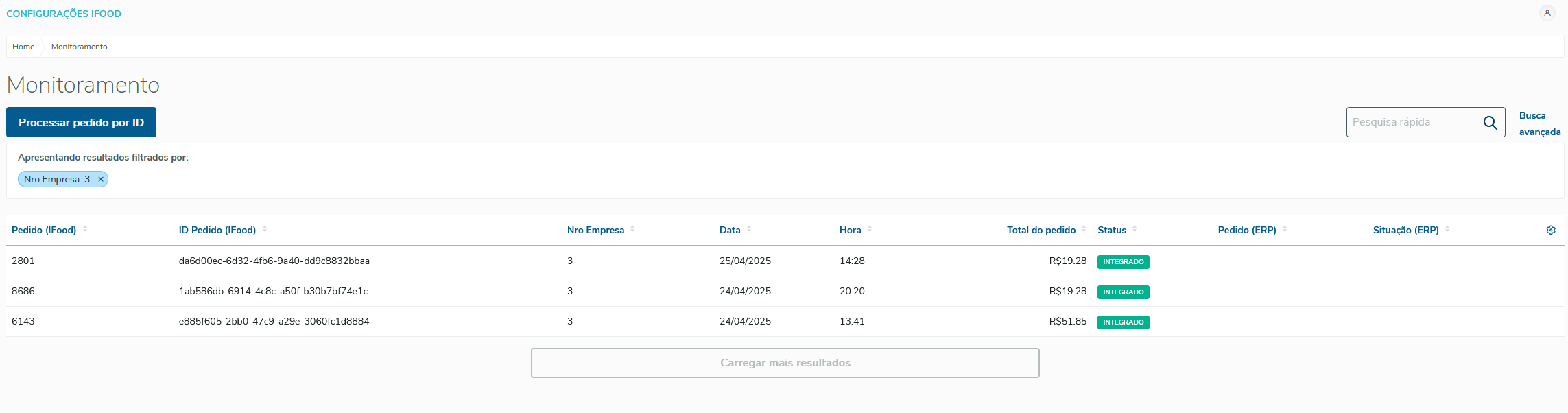Click Carregar mais resultados button
1568x413 pixels.
point(785,363)
